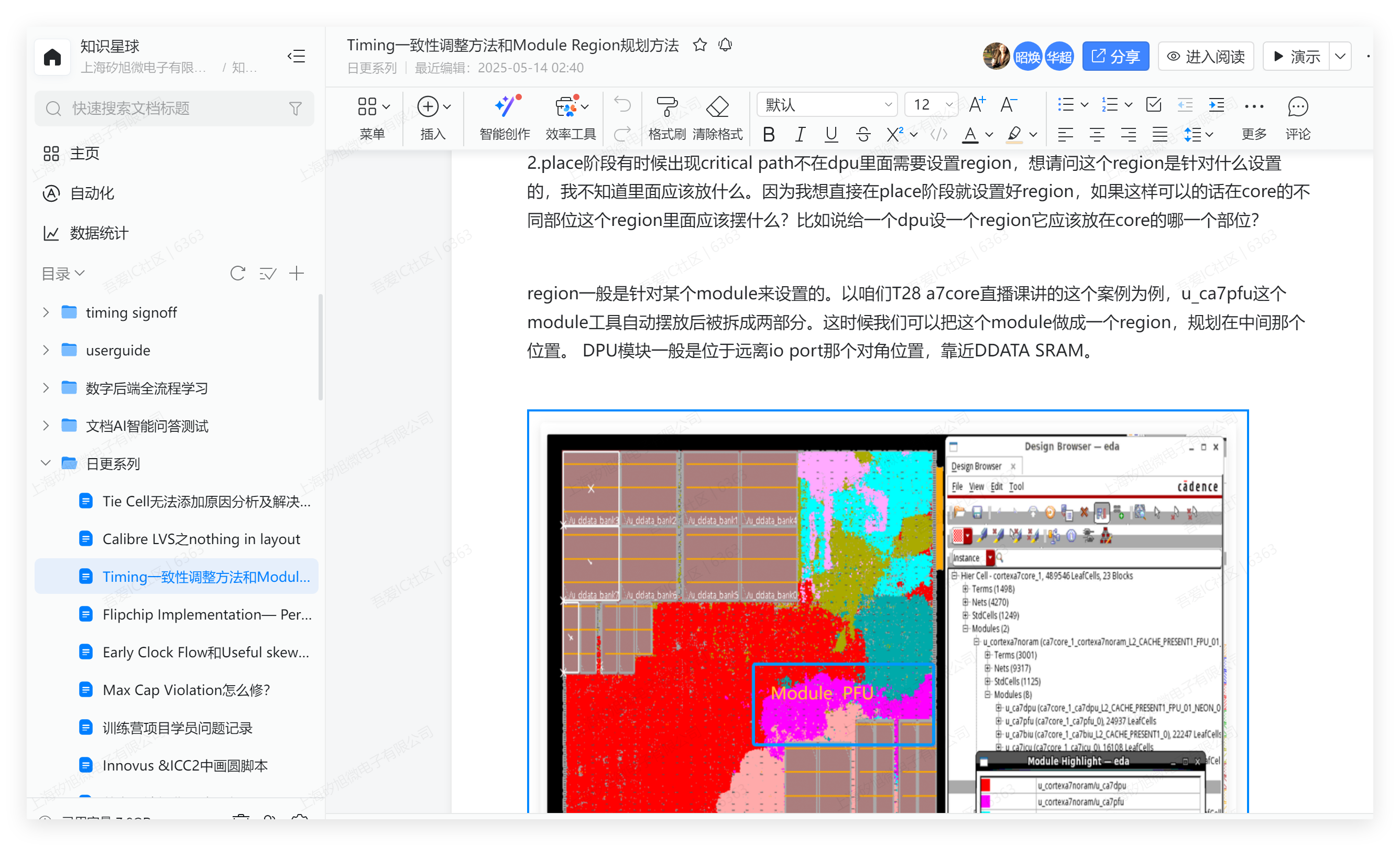Open the highlight color picker arrow
Screen dimensions: 1400x846
pos(1034,135)
